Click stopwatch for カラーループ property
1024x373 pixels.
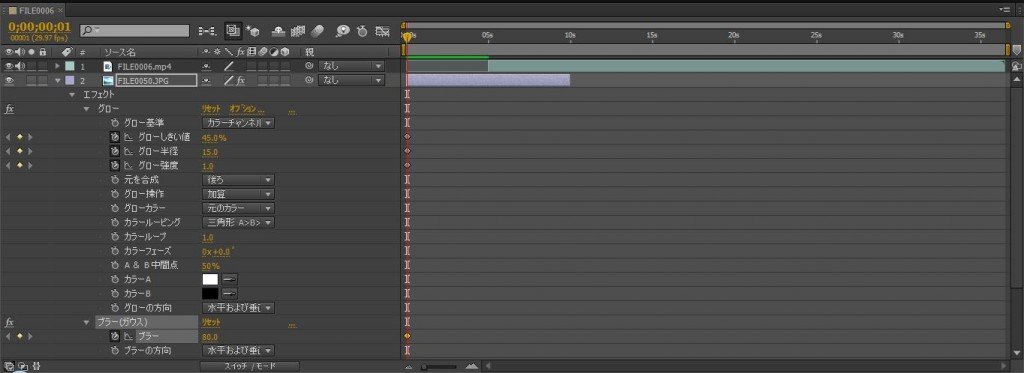(114, 237)
